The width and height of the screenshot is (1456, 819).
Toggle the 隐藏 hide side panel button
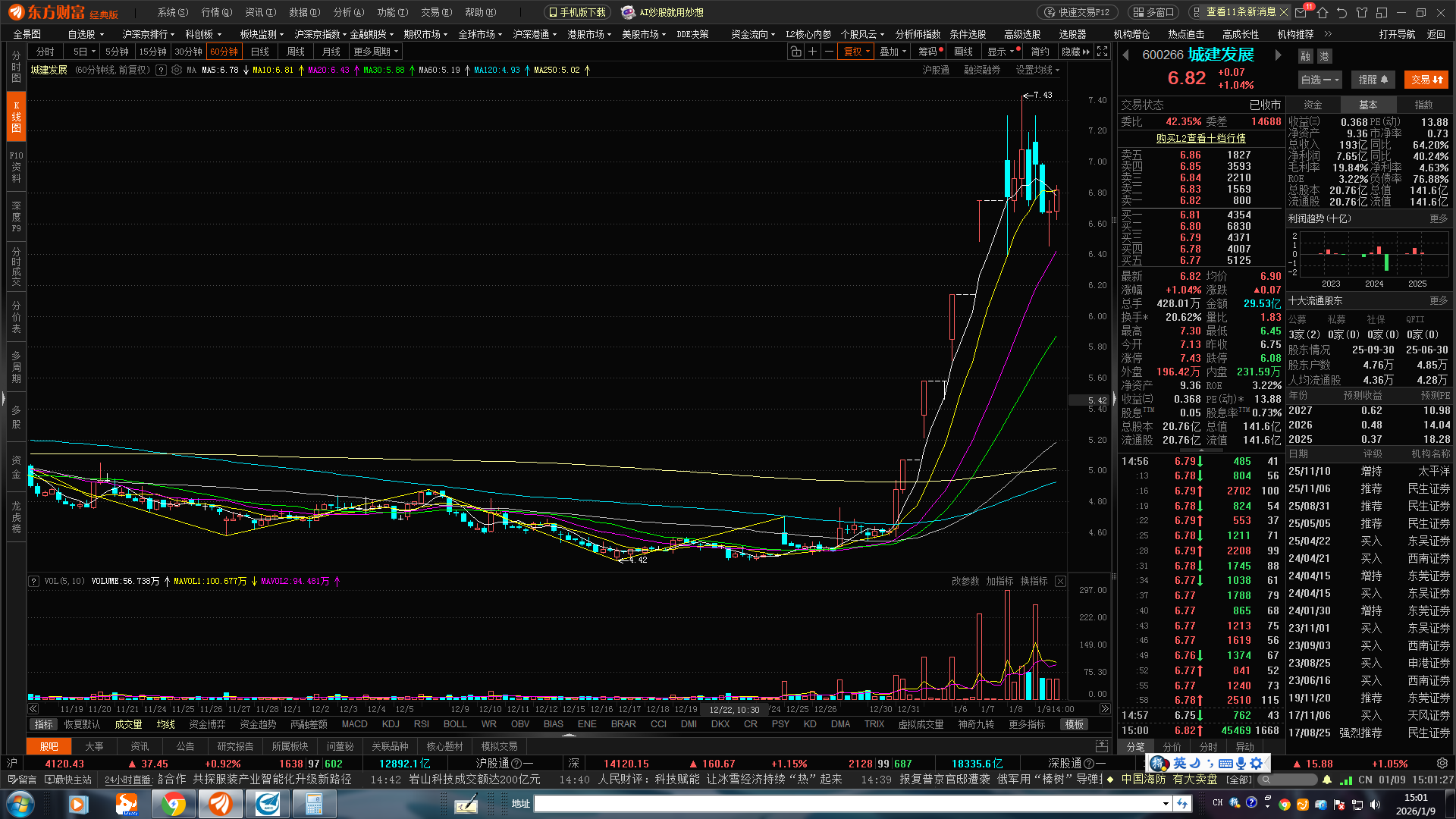(1075, 52)
